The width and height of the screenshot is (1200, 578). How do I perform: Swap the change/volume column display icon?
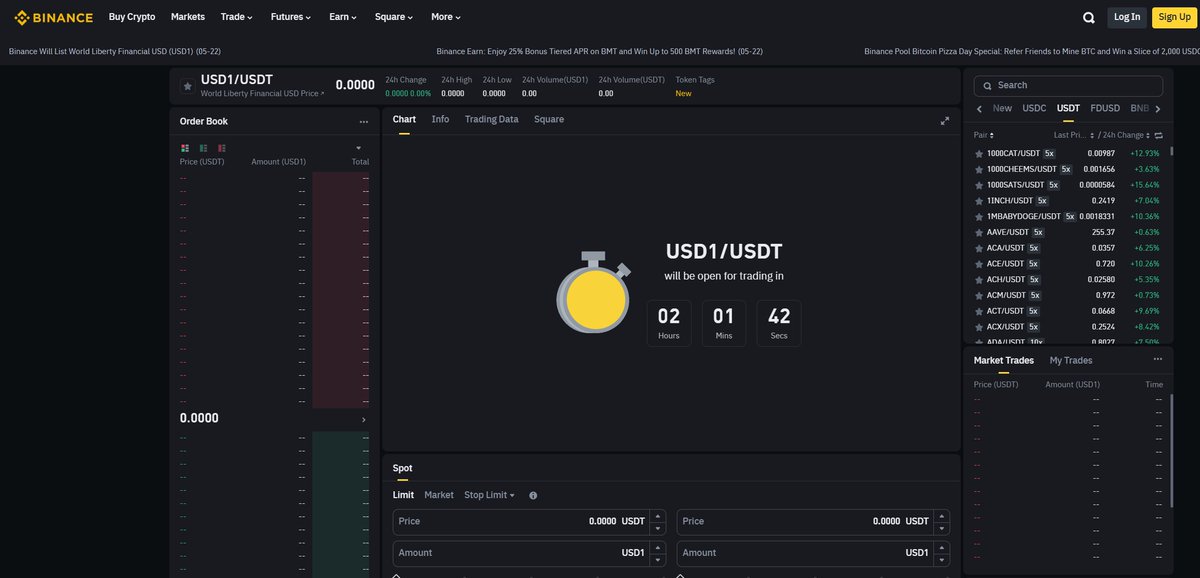pos(1158,135)
